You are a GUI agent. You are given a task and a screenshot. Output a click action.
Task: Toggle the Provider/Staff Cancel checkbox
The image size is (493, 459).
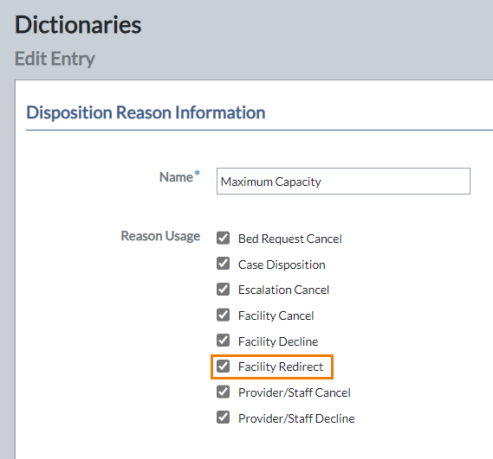223,392
